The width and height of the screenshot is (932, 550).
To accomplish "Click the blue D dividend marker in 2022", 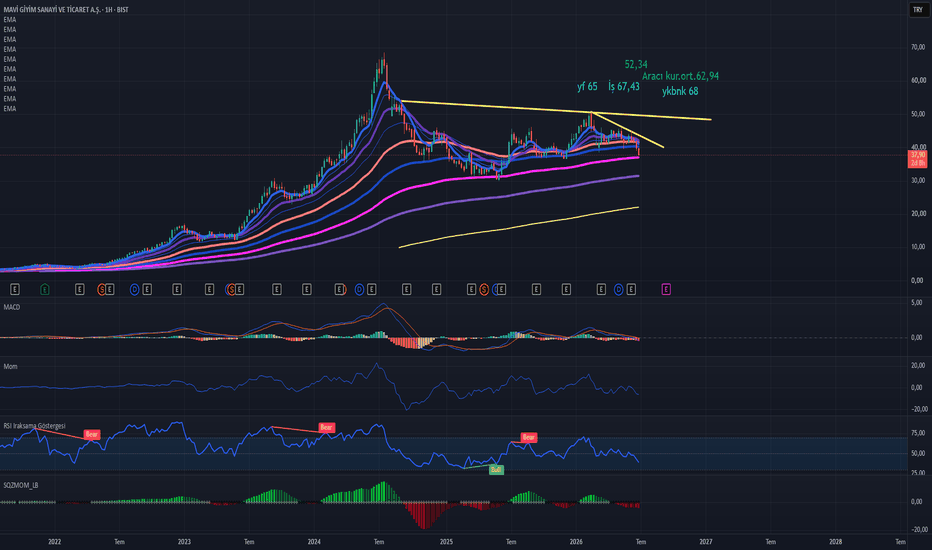I will point(135,290).
